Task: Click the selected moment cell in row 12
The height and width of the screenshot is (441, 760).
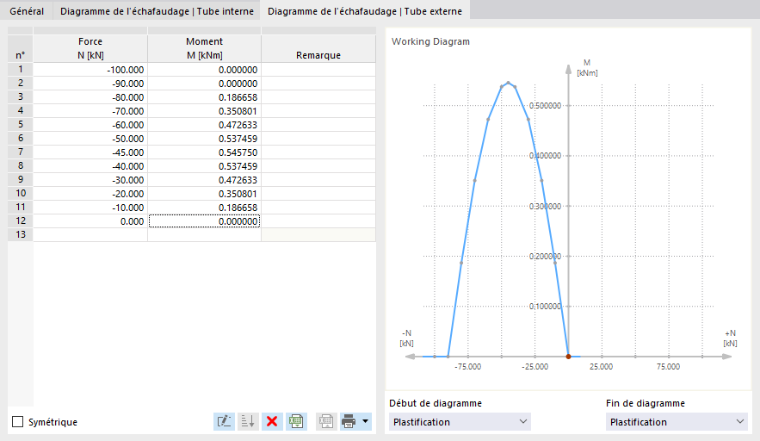Action: tap(204, 221)
